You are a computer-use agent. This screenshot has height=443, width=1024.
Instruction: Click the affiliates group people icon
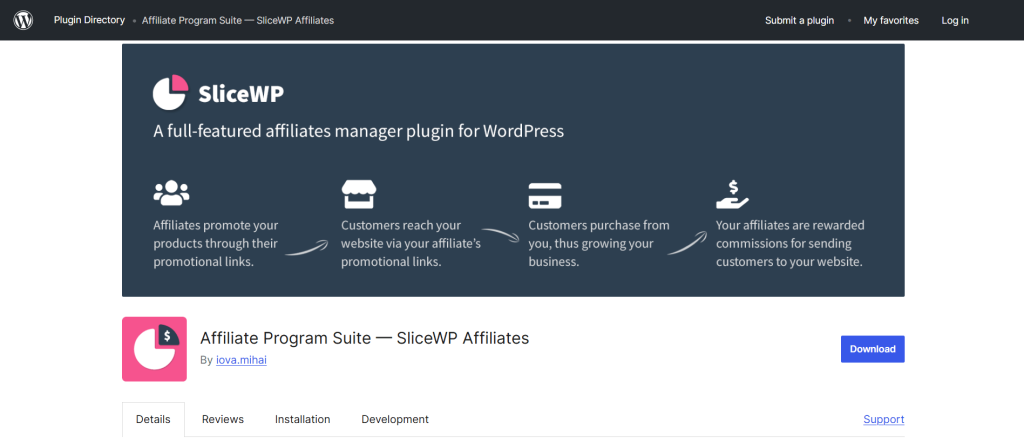point(171,193)
